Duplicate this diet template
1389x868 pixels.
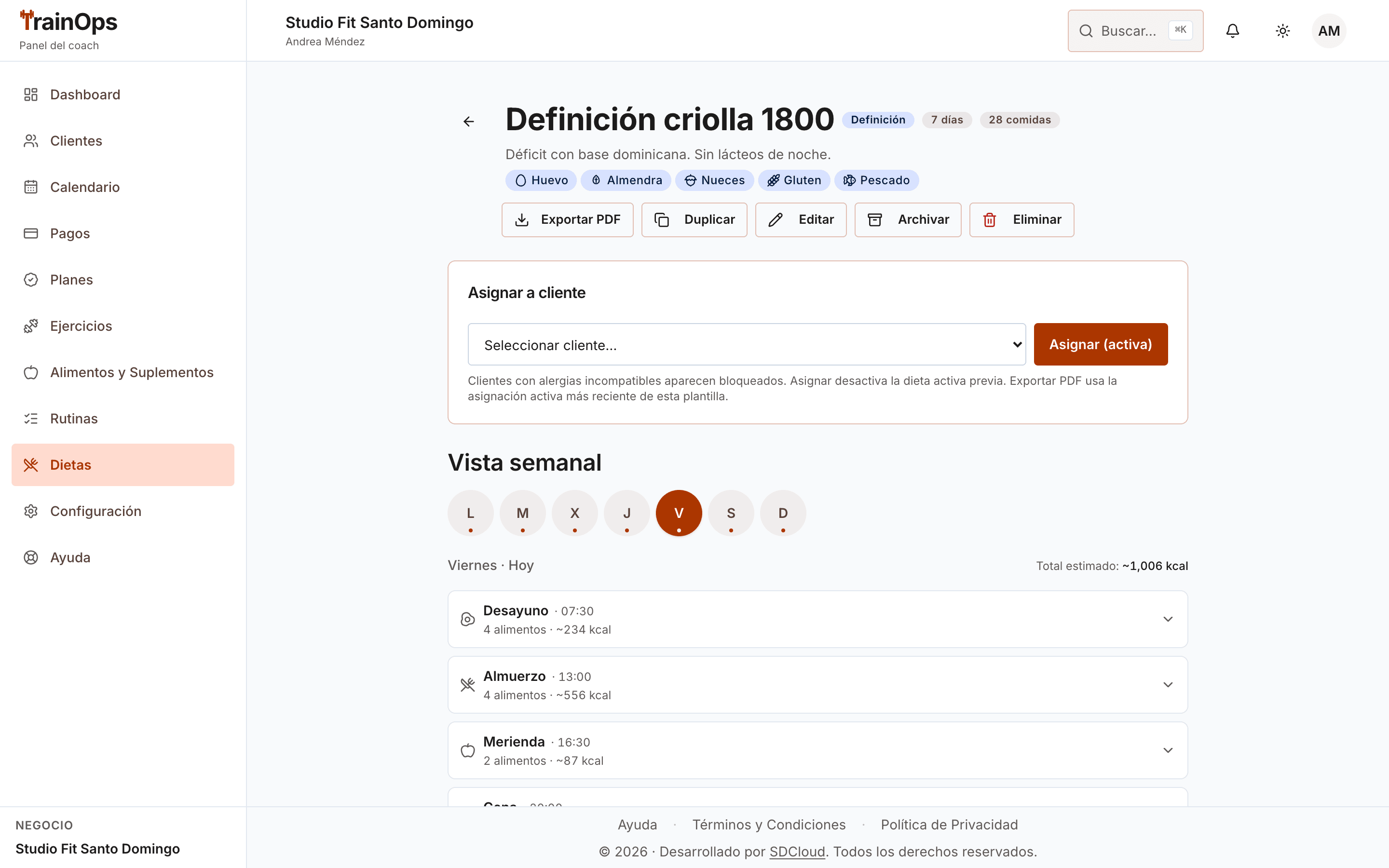[694, 220]
